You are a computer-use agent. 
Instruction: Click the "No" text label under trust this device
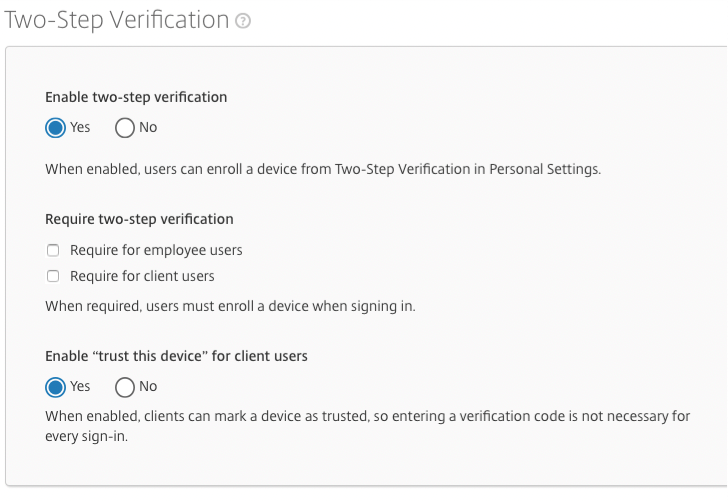click(x=148, y=386)
